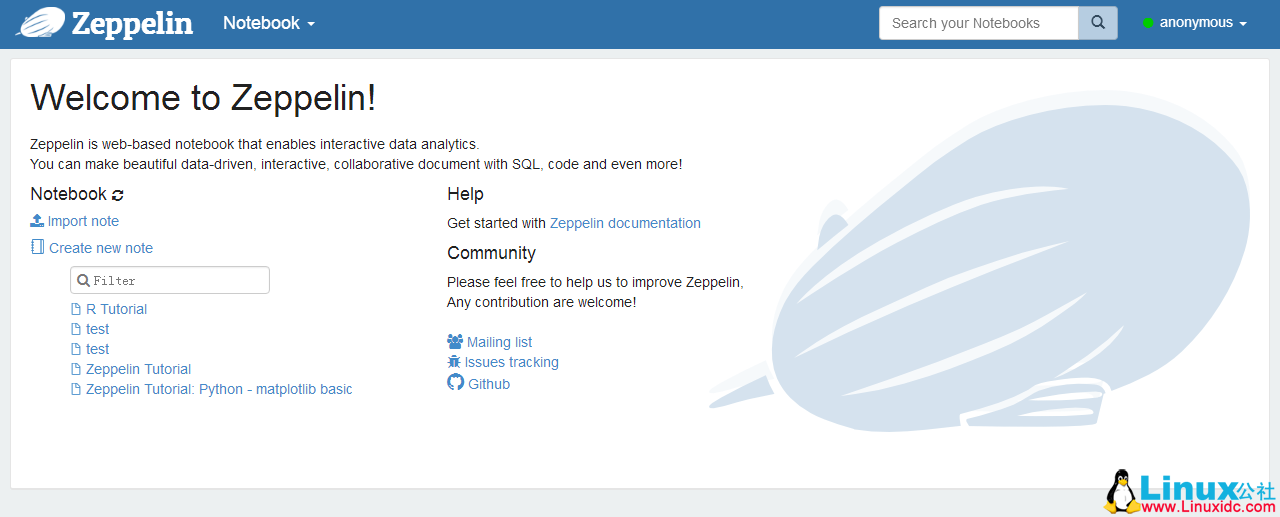Click the magnifier icon in the Filter box

coord(84,281)
